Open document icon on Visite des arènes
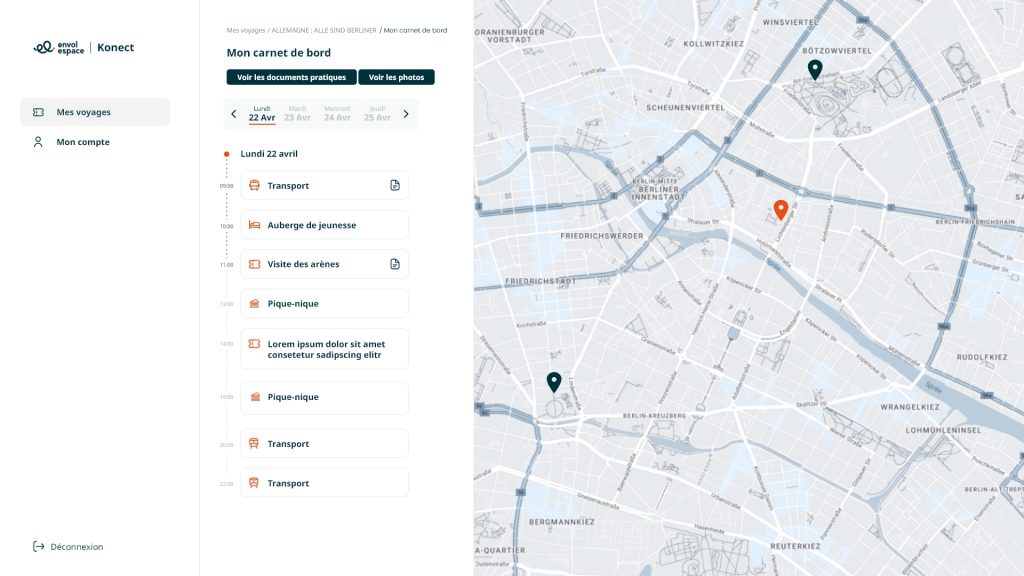This screenshot has height=576, width=1024. click(x=395, y=264)
